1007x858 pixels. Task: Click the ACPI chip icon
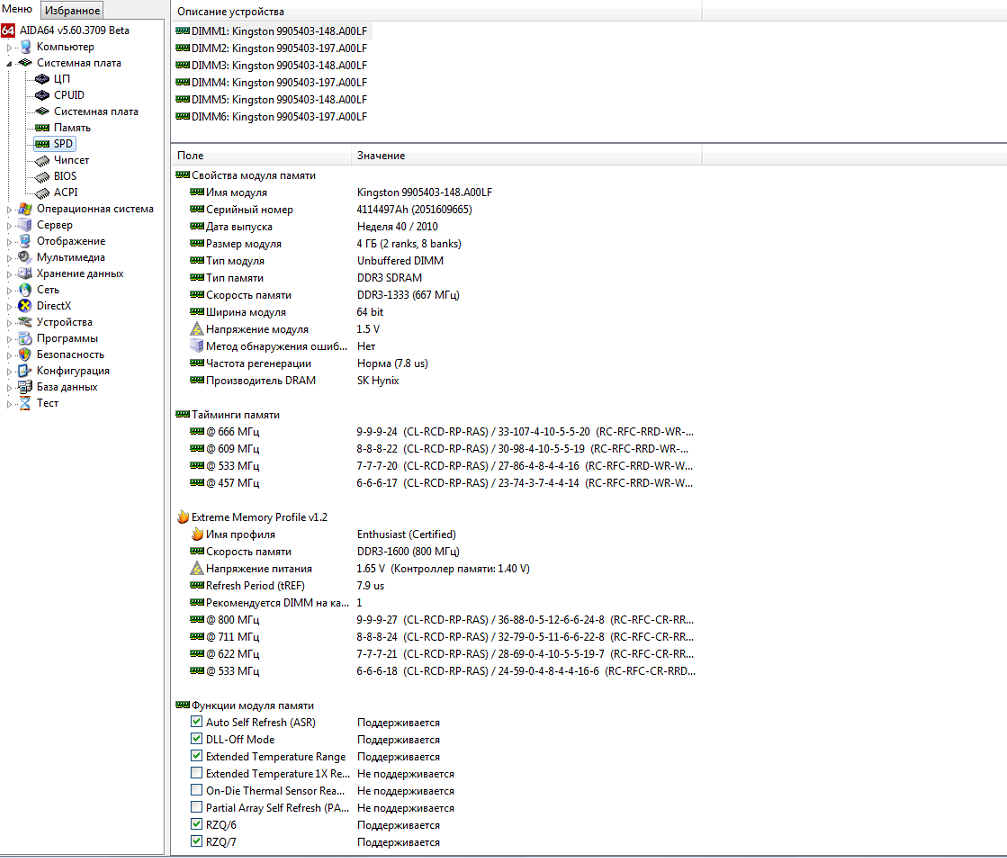click(x=42, y=193)
